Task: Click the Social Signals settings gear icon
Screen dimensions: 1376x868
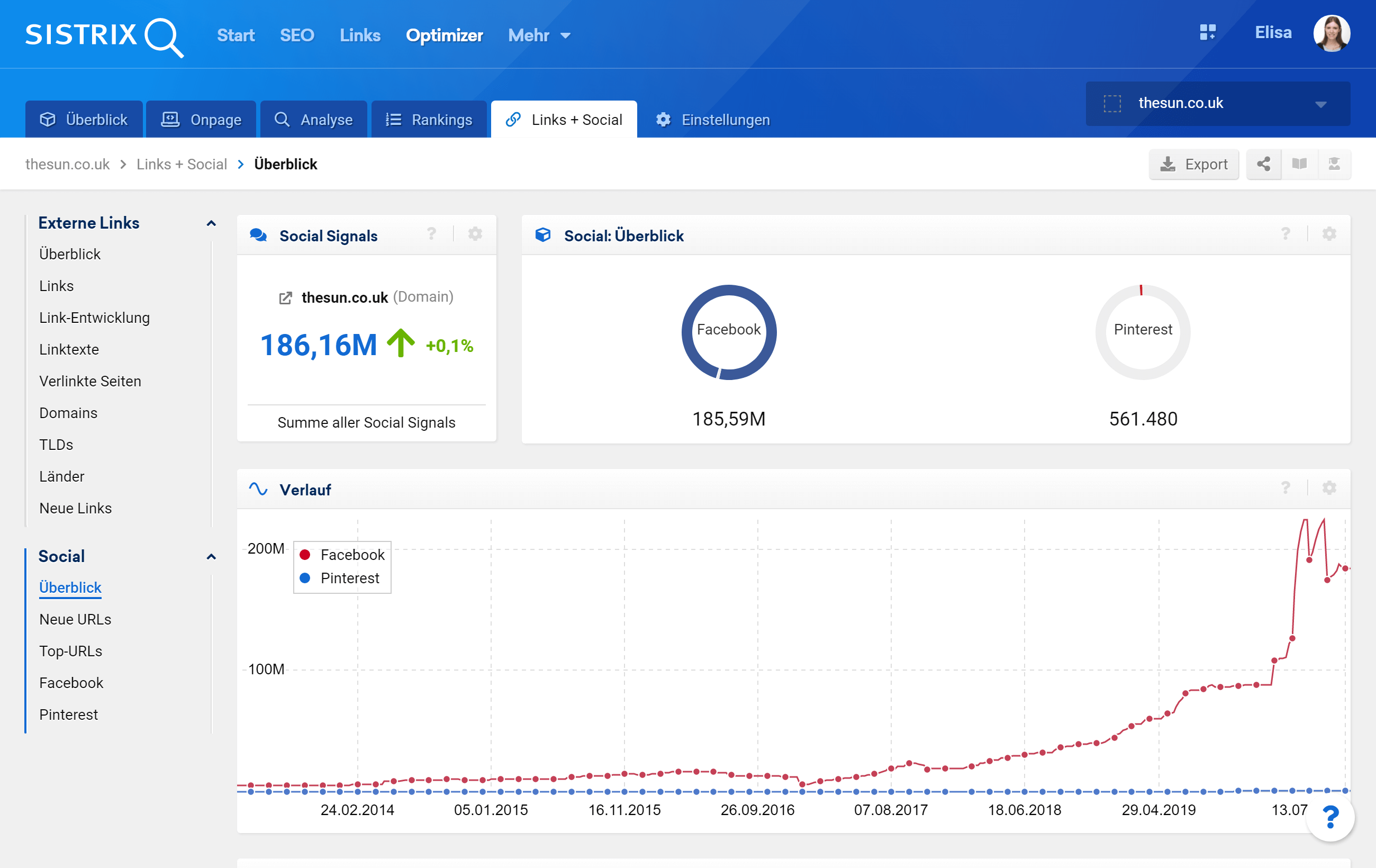Action: (475, 234)
